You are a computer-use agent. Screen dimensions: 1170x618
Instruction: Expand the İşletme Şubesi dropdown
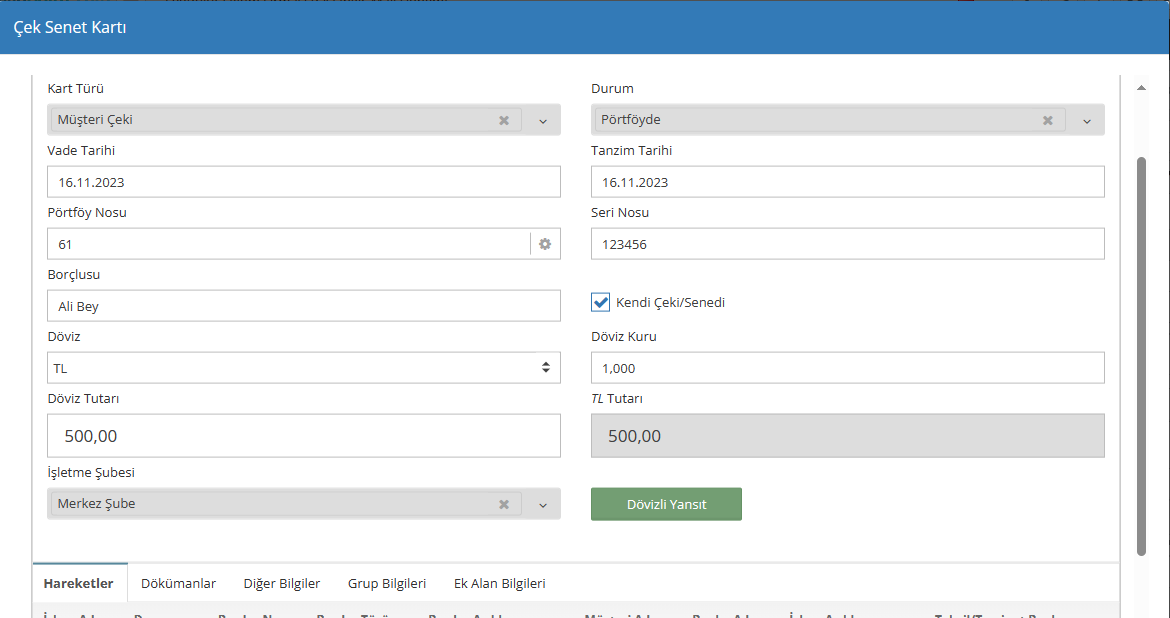(x=543, y=504)
